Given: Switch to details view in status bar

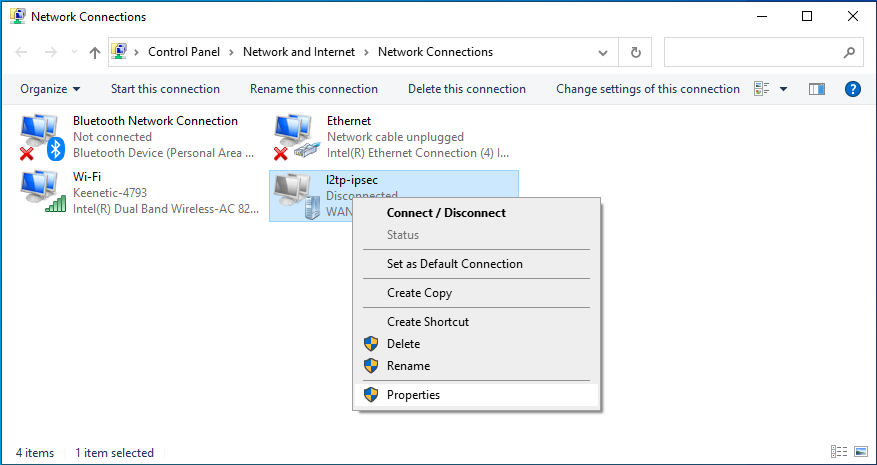Looking at the screenshot, I should click(x=839, y=452).
